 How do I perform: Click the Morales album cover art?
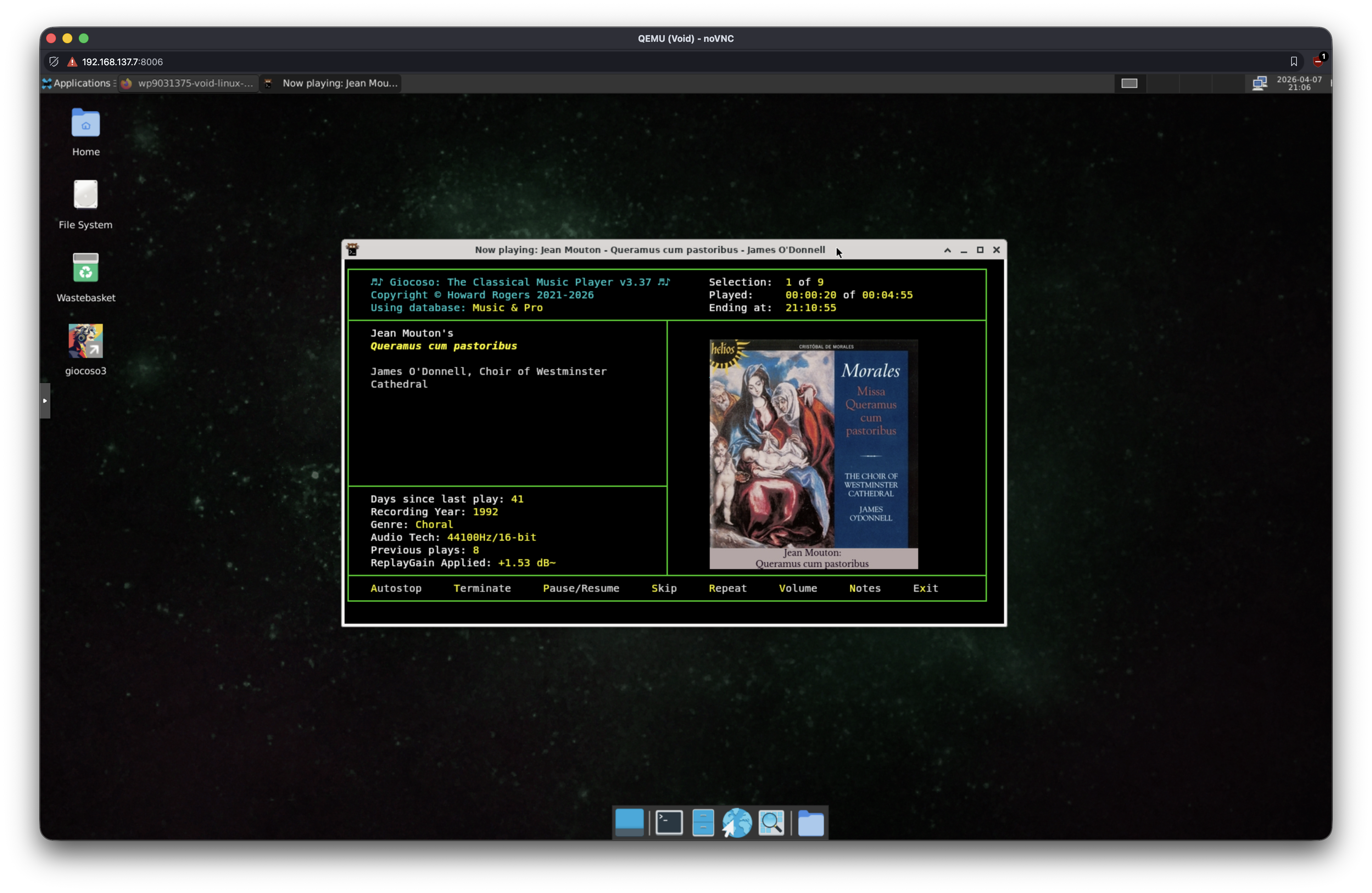[x=813, y=444]
